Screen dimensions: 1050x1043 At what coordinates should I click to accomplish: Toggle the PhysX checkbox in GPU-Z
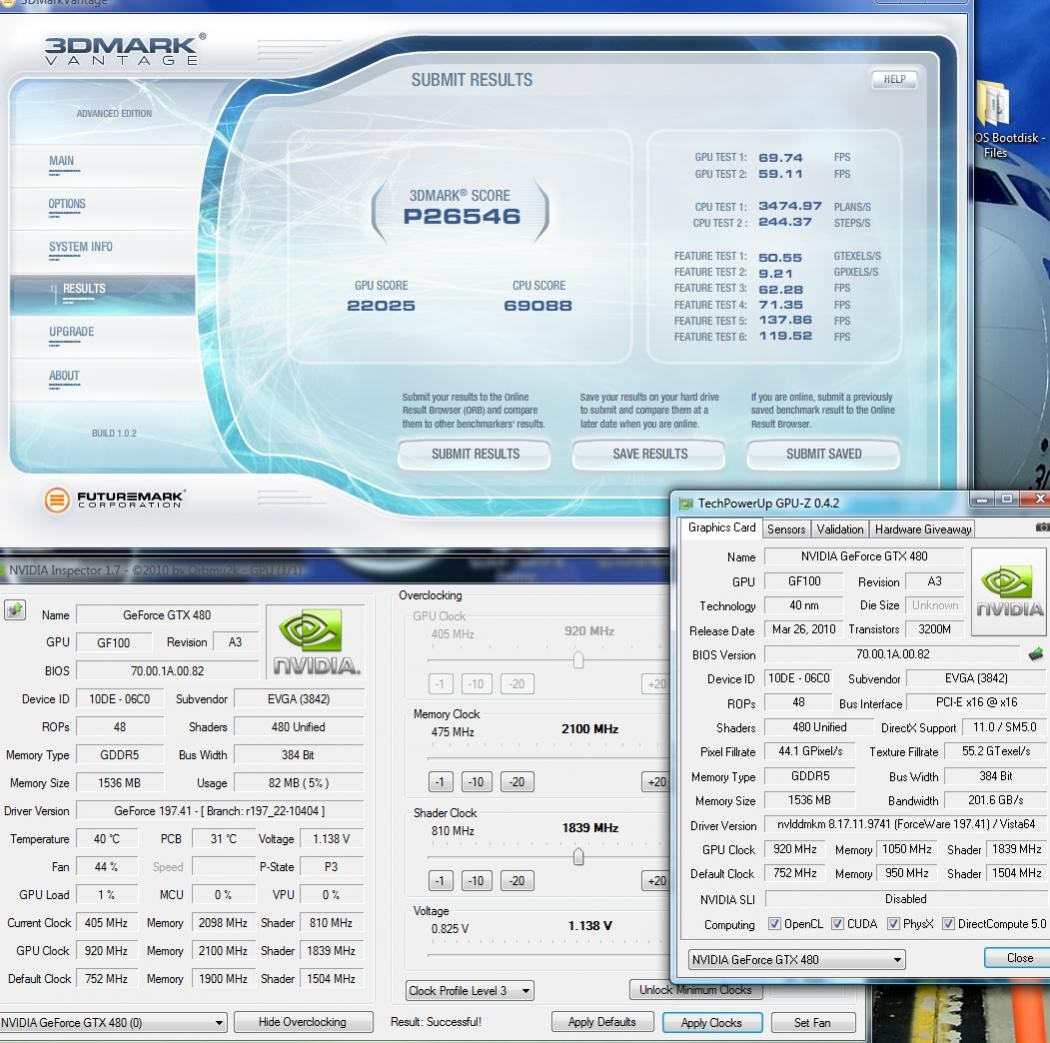click(x=893, y=924)
